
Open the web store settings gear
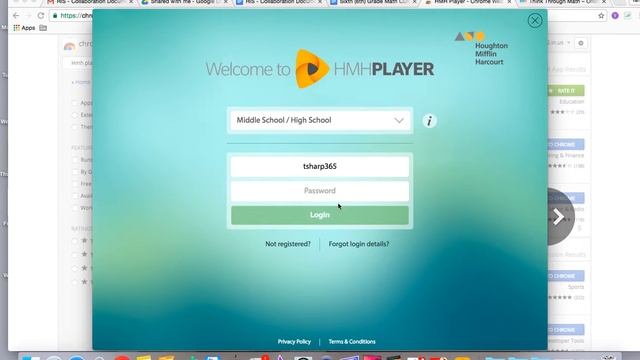pyautogui.click(x=581, y=43)
